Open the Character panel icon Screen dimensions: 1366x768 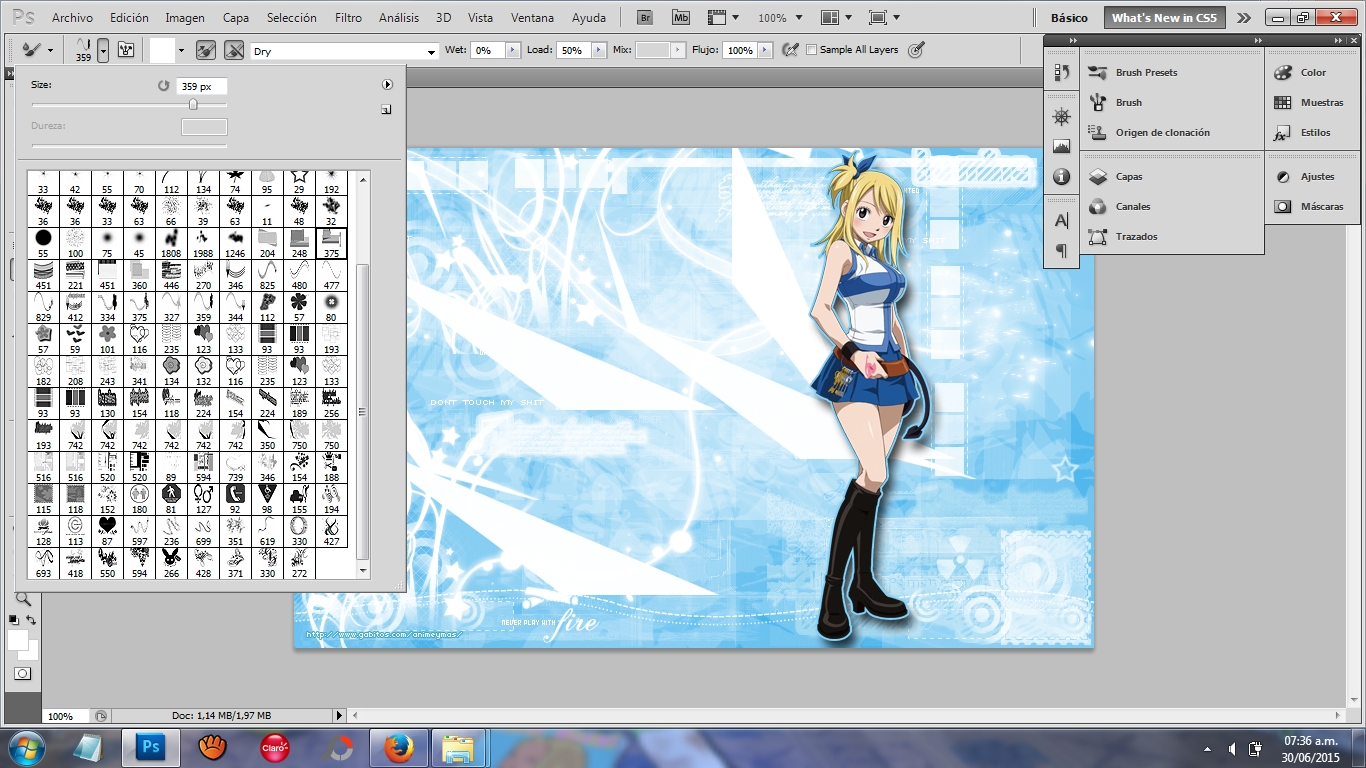tap(1062, 221)
